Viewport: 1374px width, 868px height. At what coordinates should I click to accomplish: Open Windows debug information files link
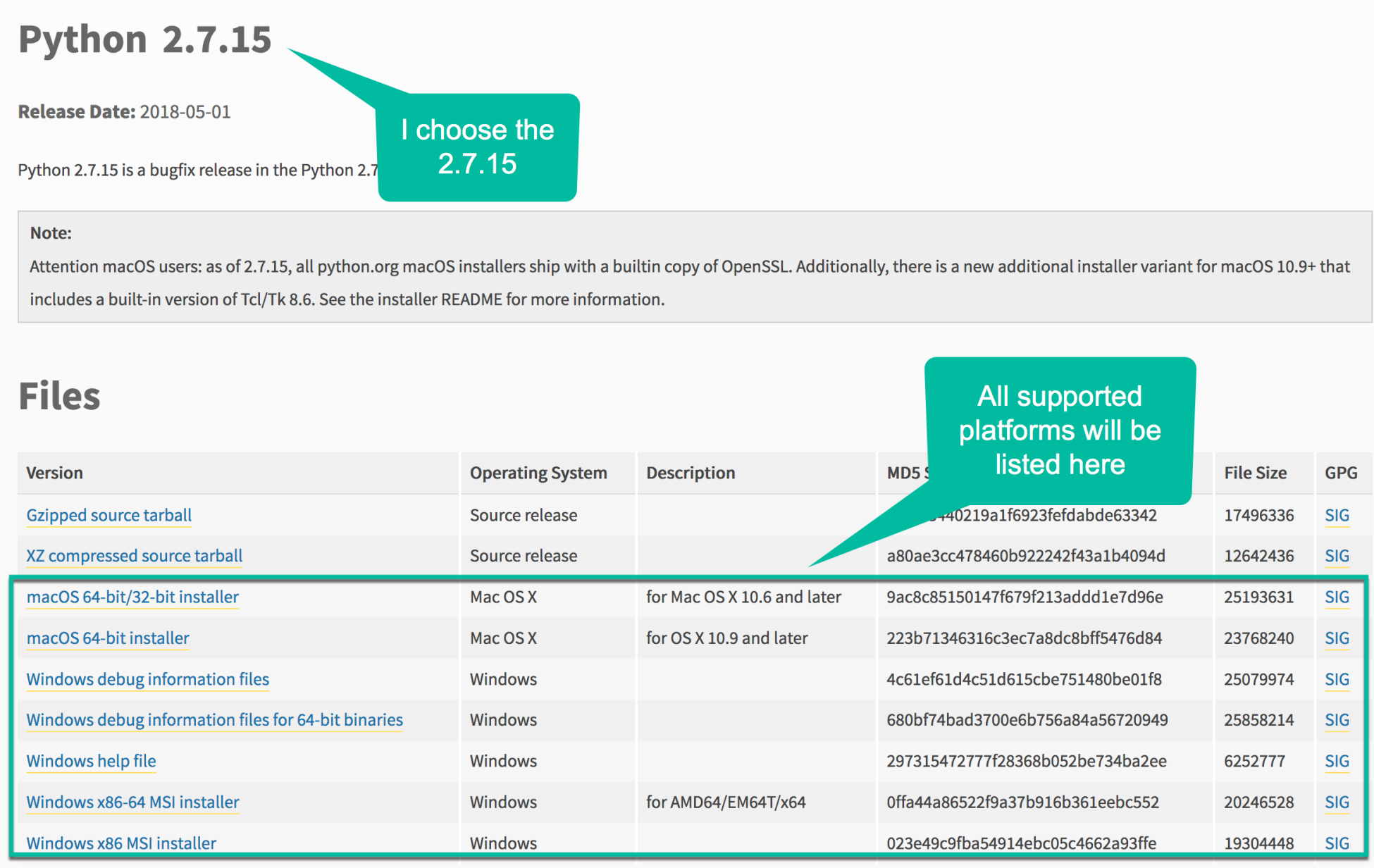(147, 679)
